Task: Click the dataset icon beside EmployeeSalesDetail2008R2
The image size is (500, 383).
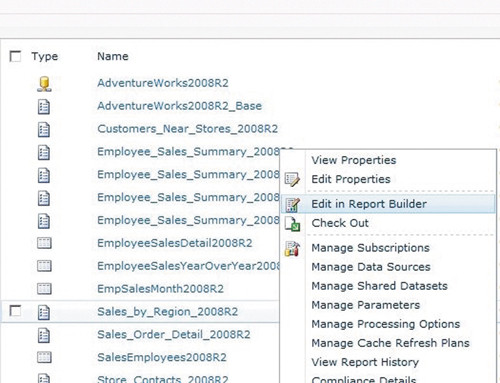Action: (44, 243)
